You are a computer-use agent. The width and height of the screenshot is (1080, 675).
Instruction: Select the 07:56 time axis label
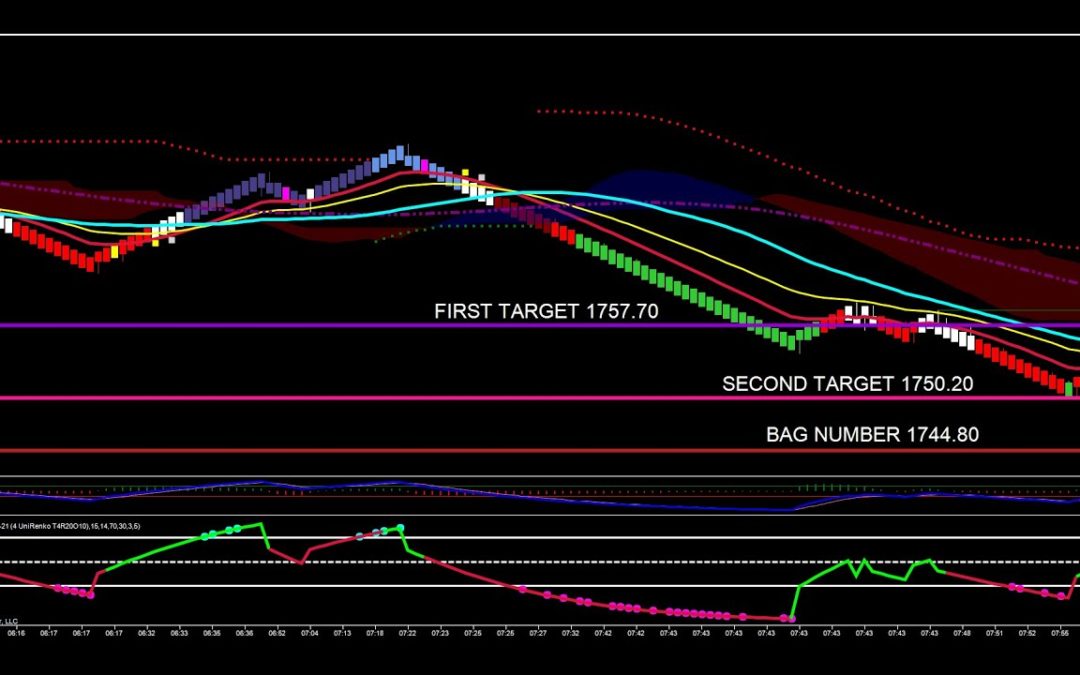pyautogui.click(x=1061, y=632)
